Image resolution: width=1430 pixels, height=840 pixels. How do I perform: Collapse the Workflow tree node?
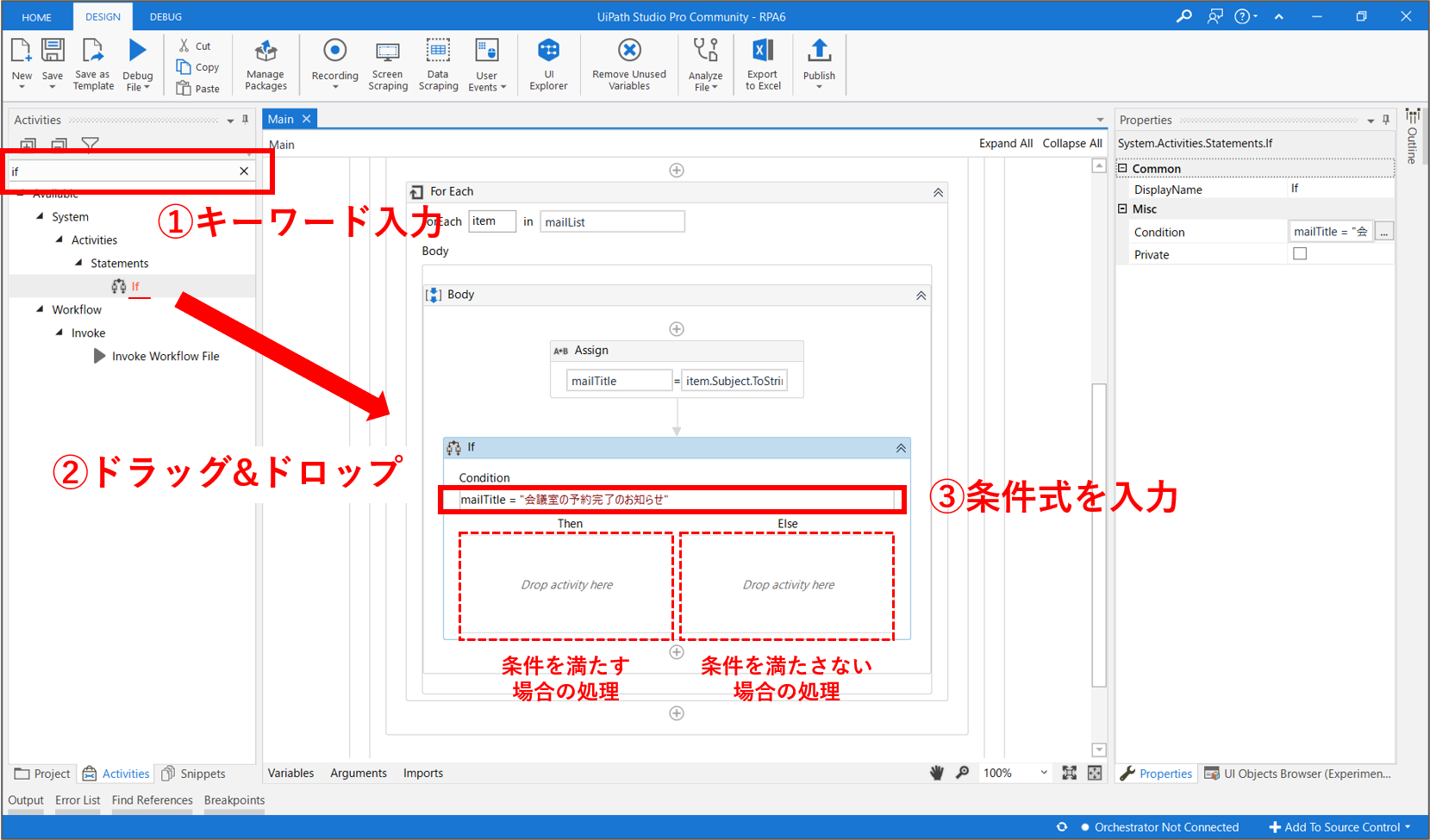(40, 309)
